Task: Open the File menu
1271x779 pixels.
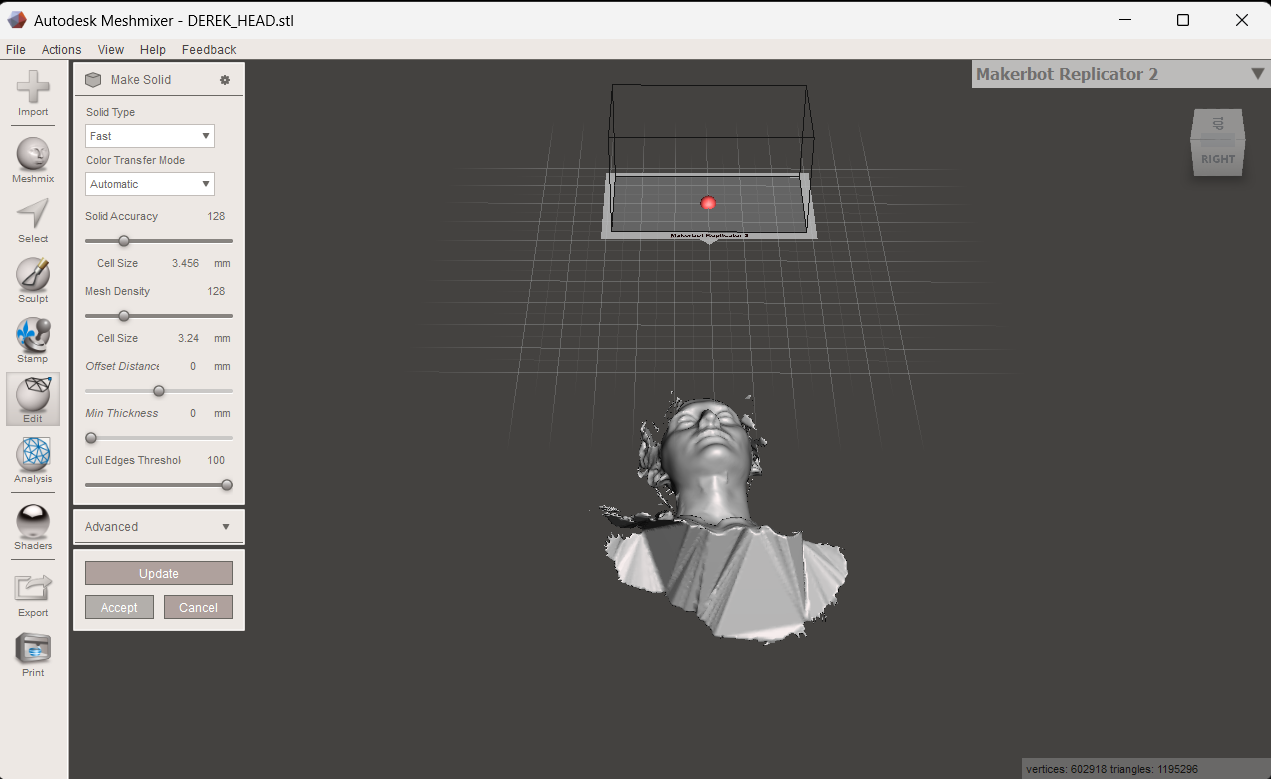Action: point(16,49)
